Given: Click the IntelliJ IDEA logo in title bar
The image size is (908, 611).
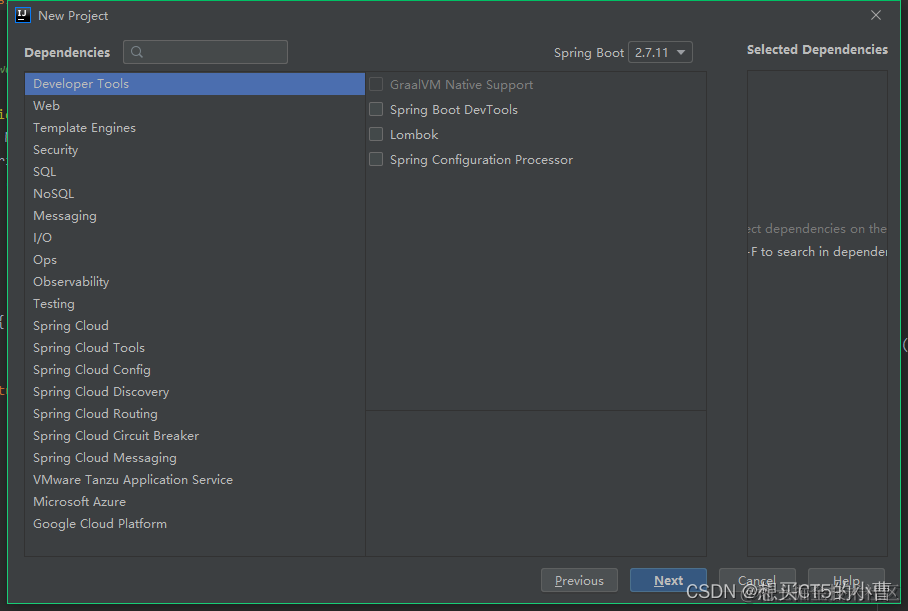Looking at the screenshot, I should (x=23, y=16).
